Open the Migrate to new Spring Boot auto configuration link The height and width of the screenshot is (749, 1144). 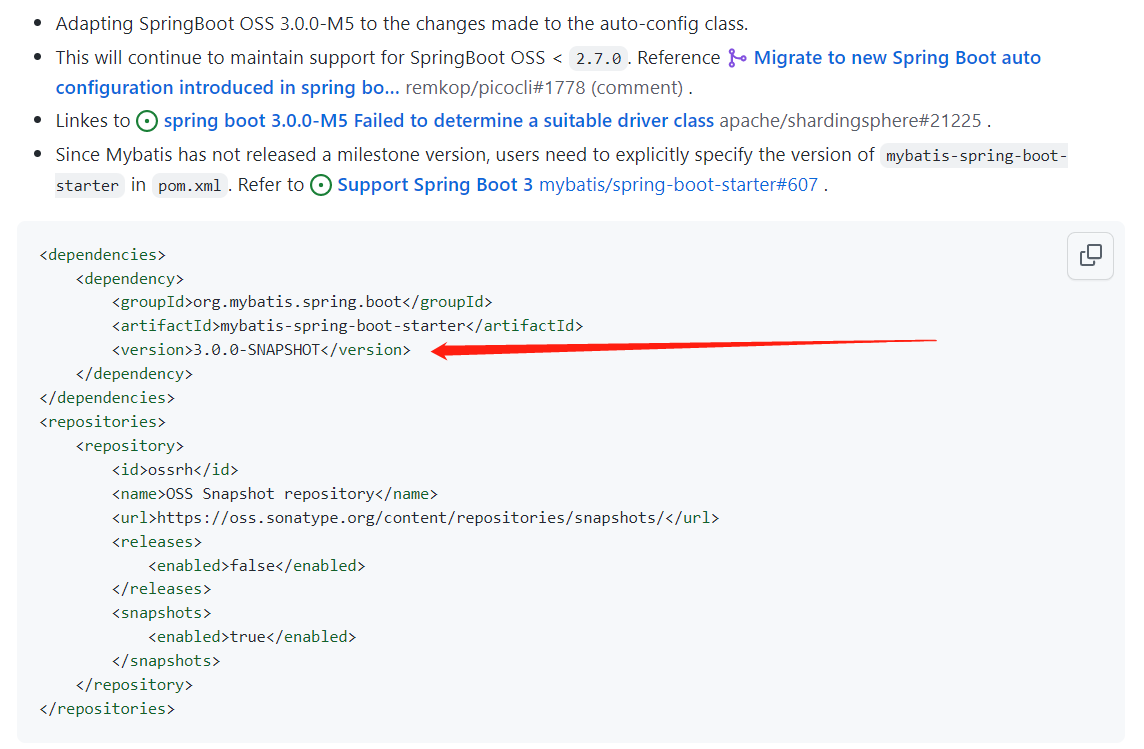click(895, 57)
